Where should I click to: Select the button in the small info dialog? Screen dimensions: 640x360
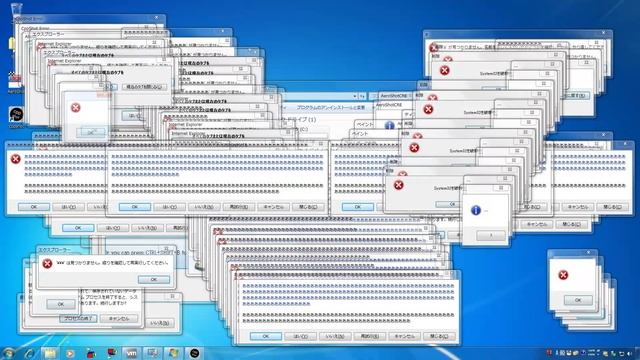[491, 236]
